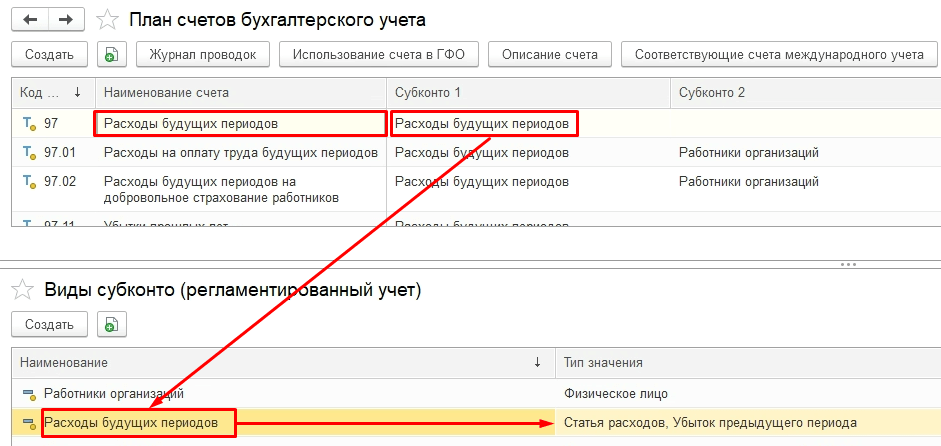Image resolution: width=941 pixels, height=446 pixels.
Task: Copy an account using the green plus icon
Action: [x=112, y=55]
